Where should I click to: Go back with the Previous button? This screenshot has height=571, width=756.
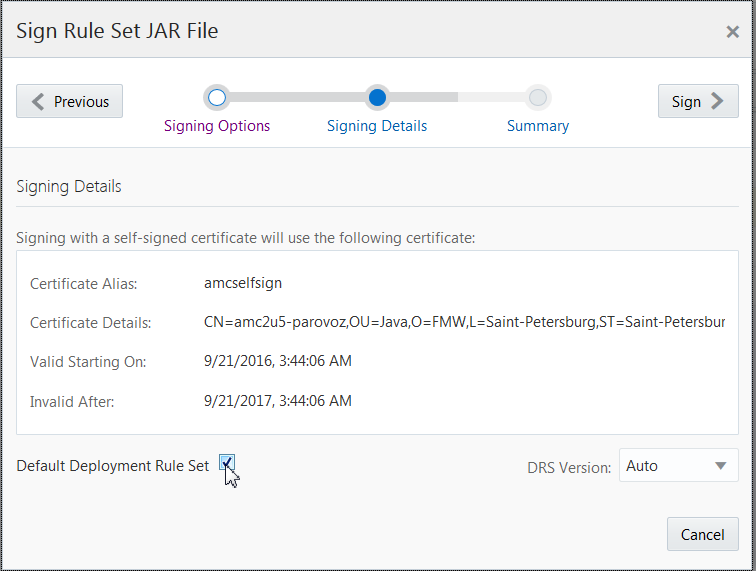tap(69, 101)
